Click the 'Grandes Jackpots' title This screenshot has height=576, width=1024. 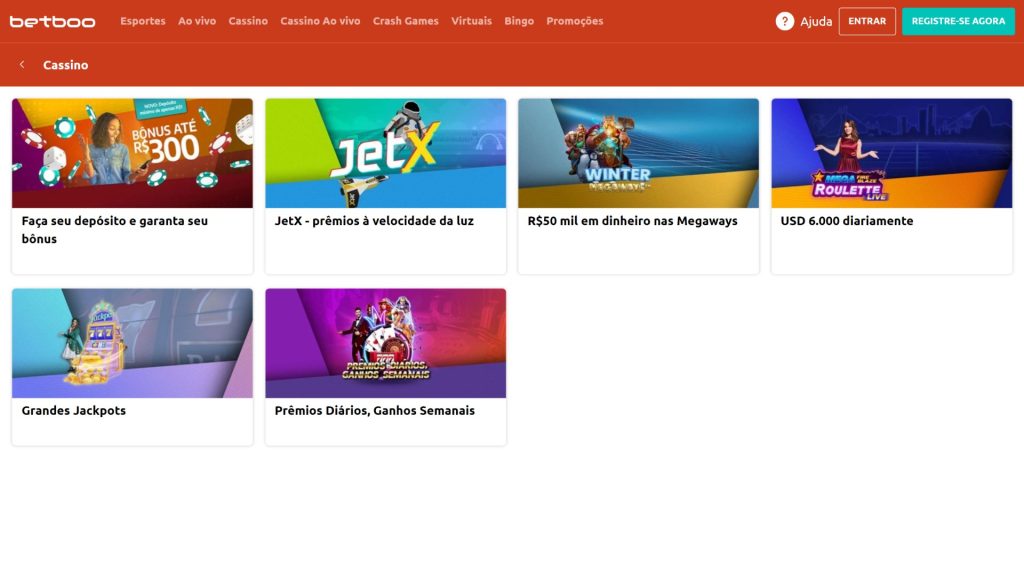pyautogui.click(x=74, y=411)
